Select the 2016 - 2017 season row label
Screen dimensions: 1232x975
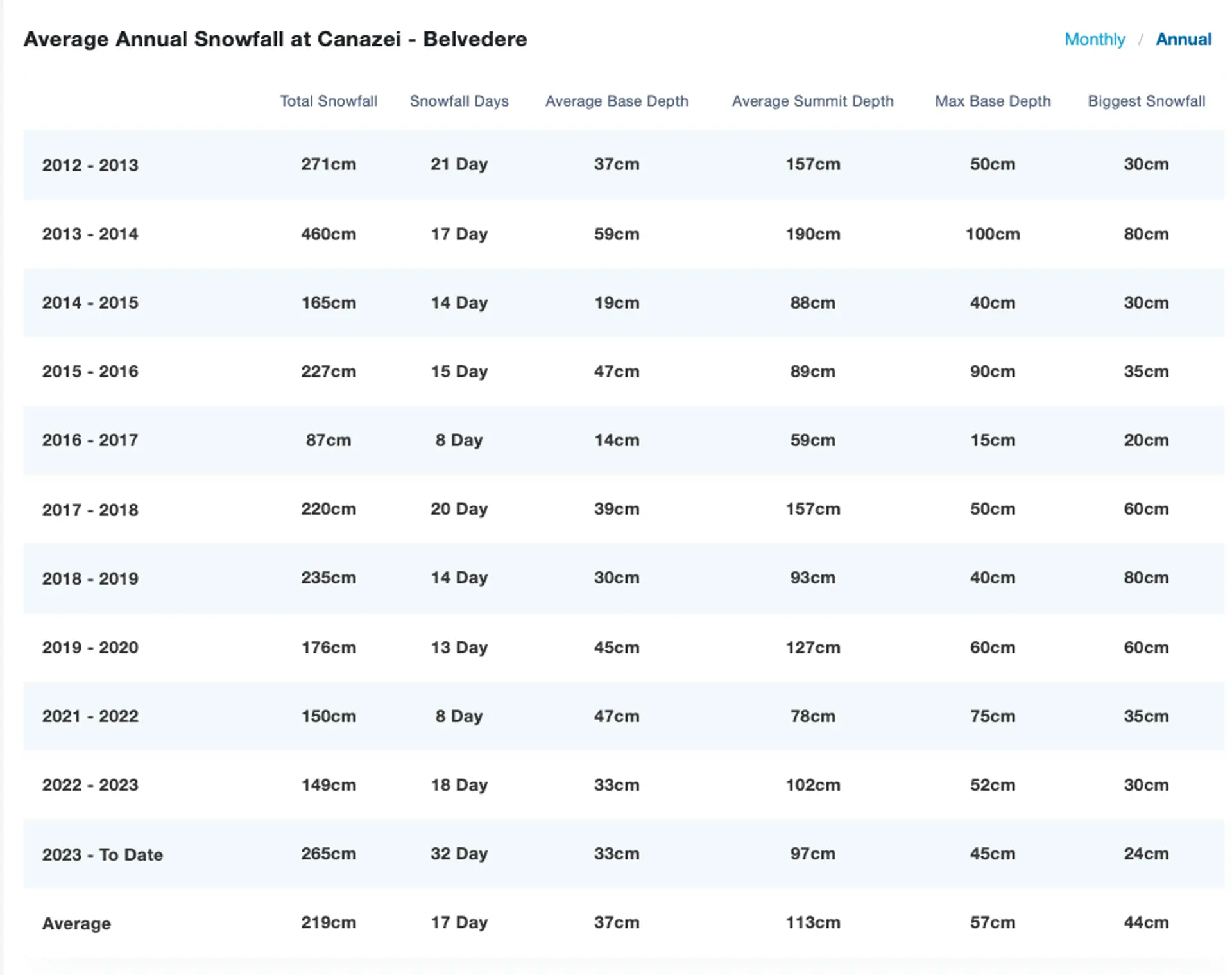[x=90, y=440]
